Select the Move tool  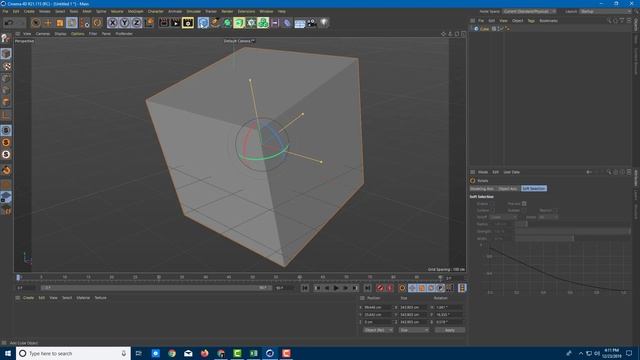(x=48, y=23)
